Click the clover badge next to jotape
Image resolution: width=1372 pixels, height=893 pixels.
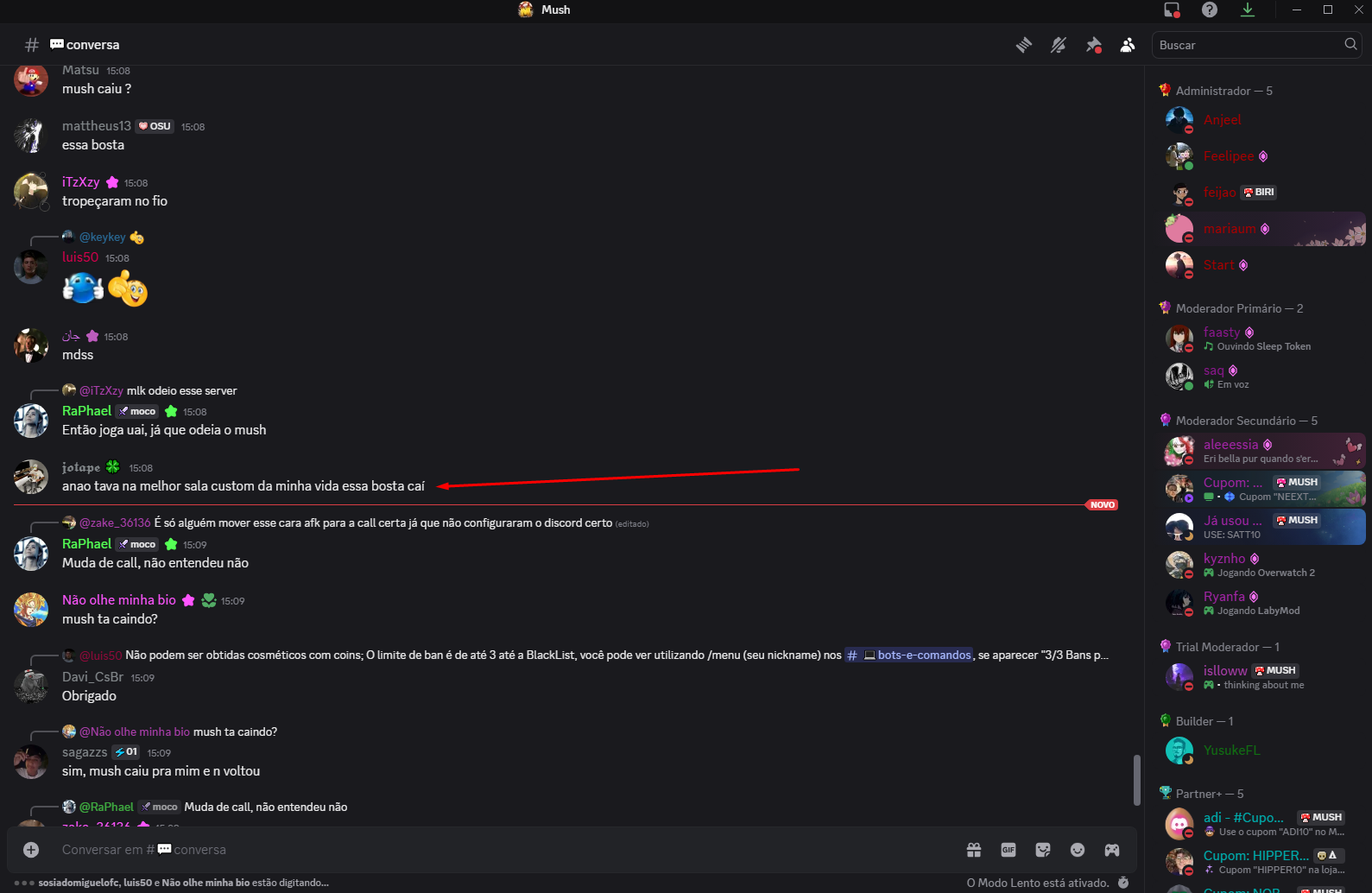[112, 467]
